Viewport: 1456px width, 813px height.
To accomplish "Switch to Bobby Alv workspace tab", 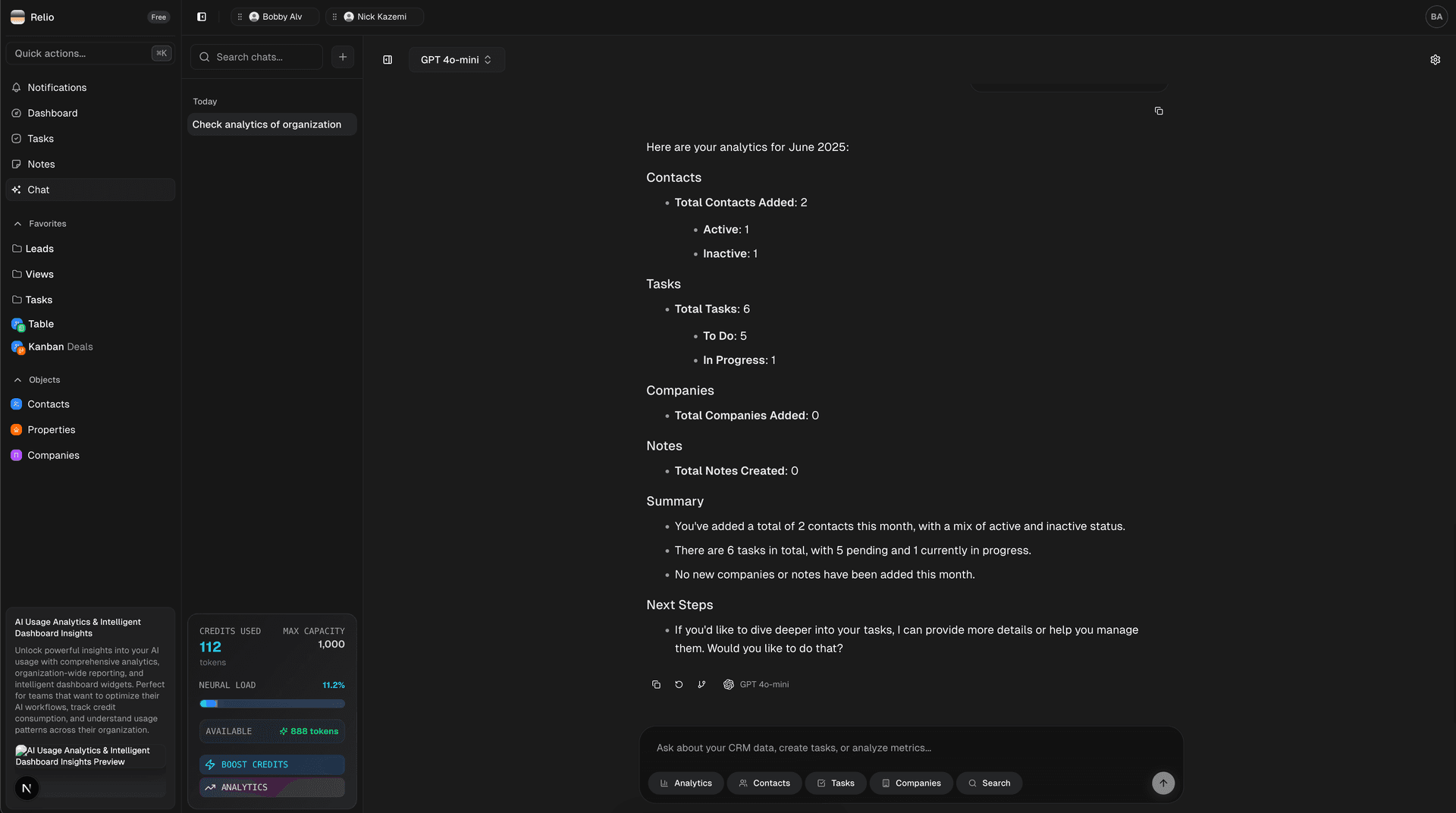I will pos(275,16).
